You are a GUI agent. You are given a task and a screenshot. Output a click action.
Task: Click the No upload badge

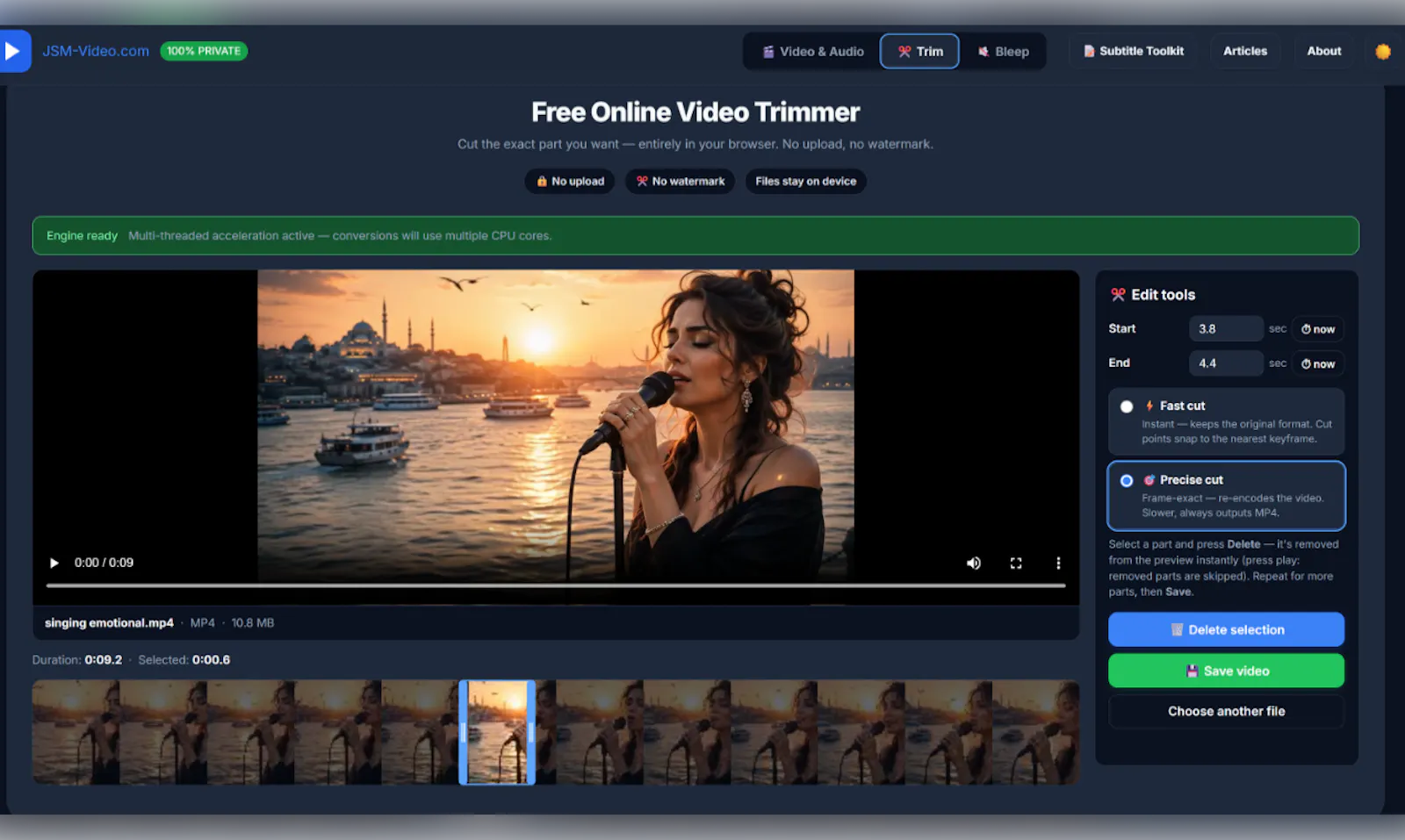click(x=570, y=181)
